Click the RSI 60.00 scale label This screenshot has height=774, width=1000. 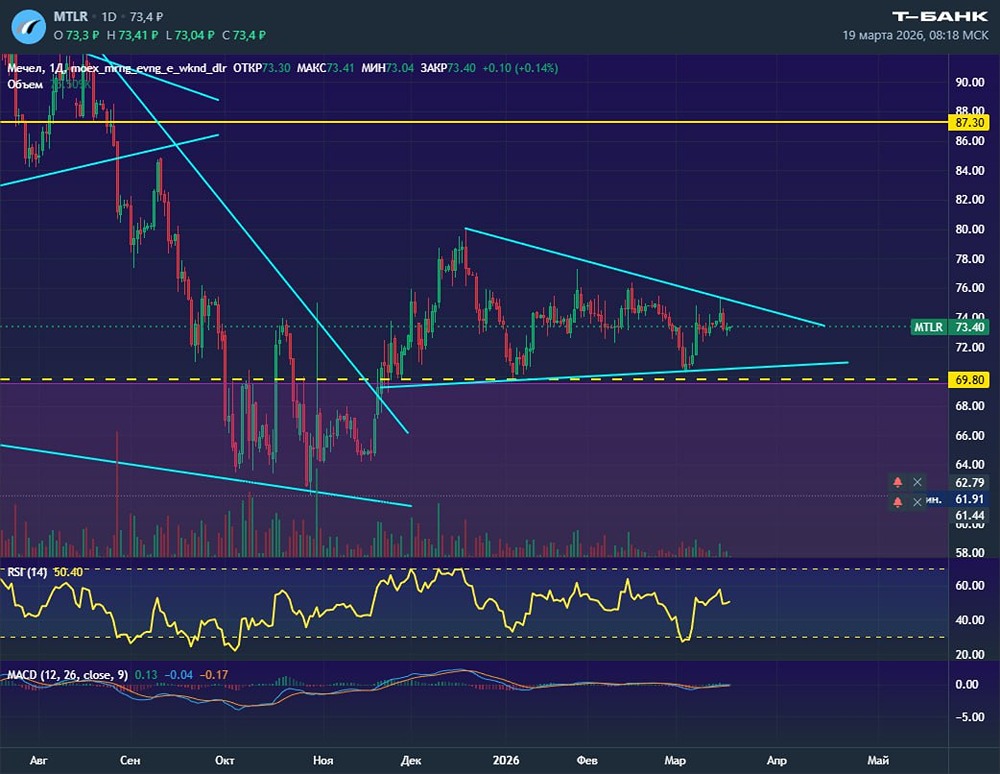click(969, 585)
